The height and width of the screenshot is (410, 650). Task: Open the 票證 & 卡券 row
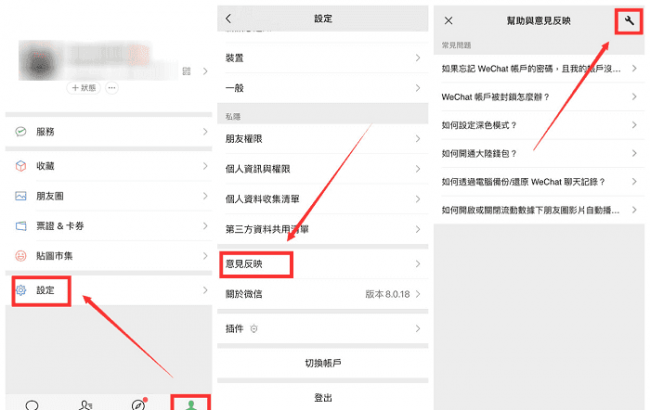coord(109,226)
